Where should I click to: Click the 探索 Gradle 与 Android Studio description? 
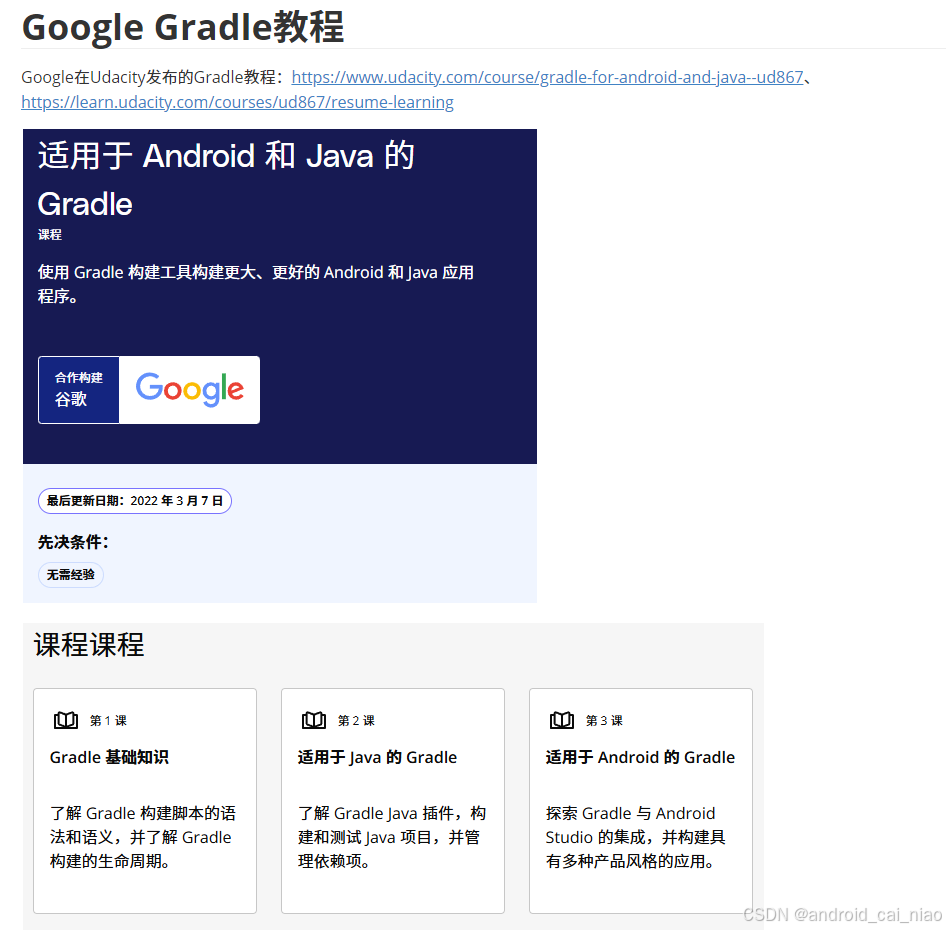pyautogui.click(x=635, y=837)
